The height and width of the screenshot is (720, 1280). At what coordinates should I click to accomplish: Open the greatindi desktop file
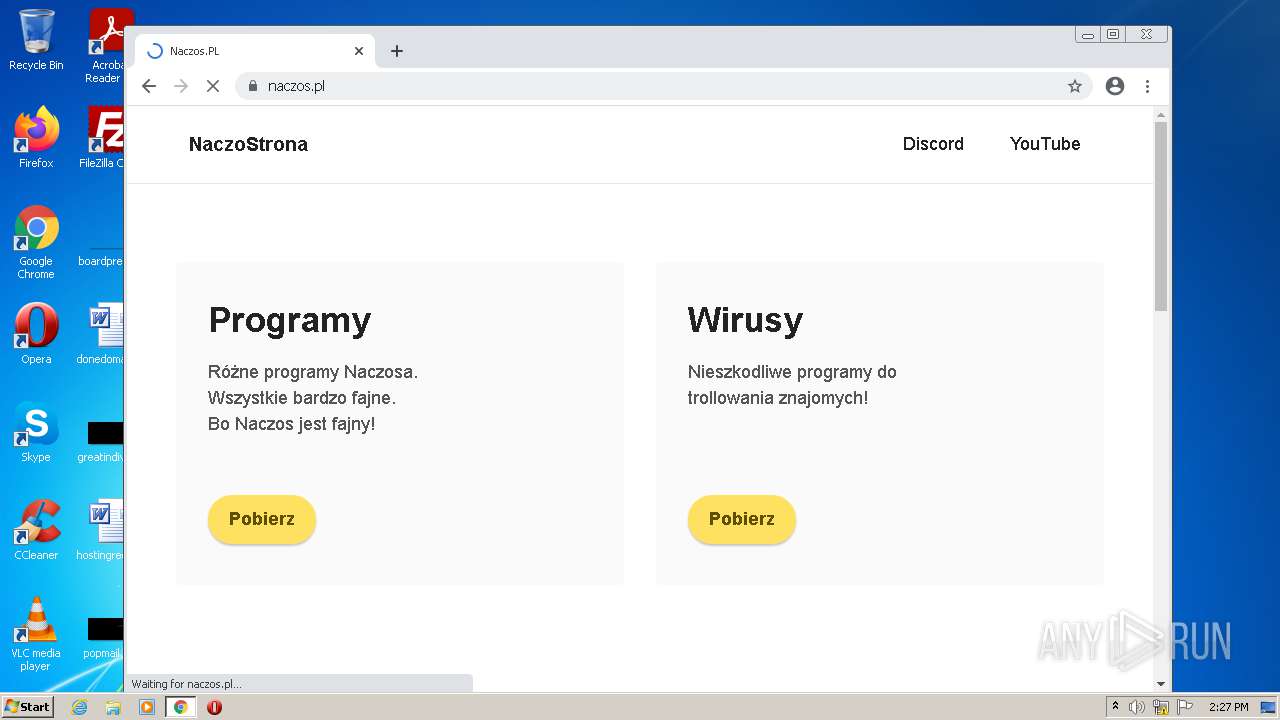pos(103,440)
